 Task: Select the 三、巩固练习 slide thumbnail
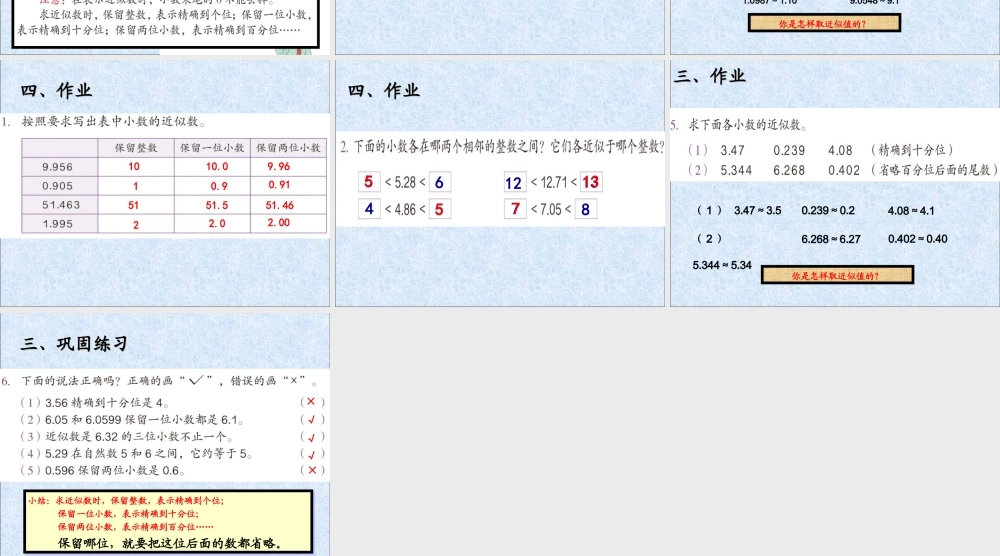tap(165, 434)
